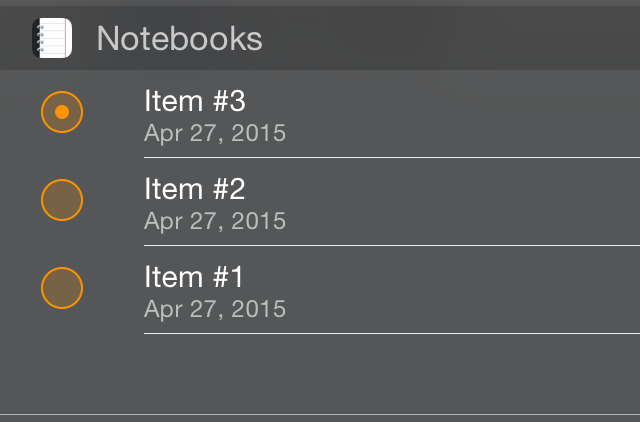640x422 pixels.
Task: Mark Item #2 done via its circle
Action: point(62,200)
